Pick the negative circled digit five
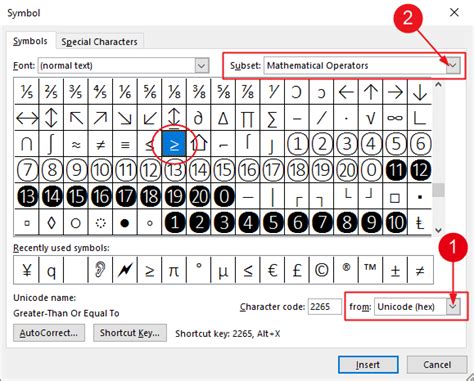 pyautogui.click(x=272, y=223)
